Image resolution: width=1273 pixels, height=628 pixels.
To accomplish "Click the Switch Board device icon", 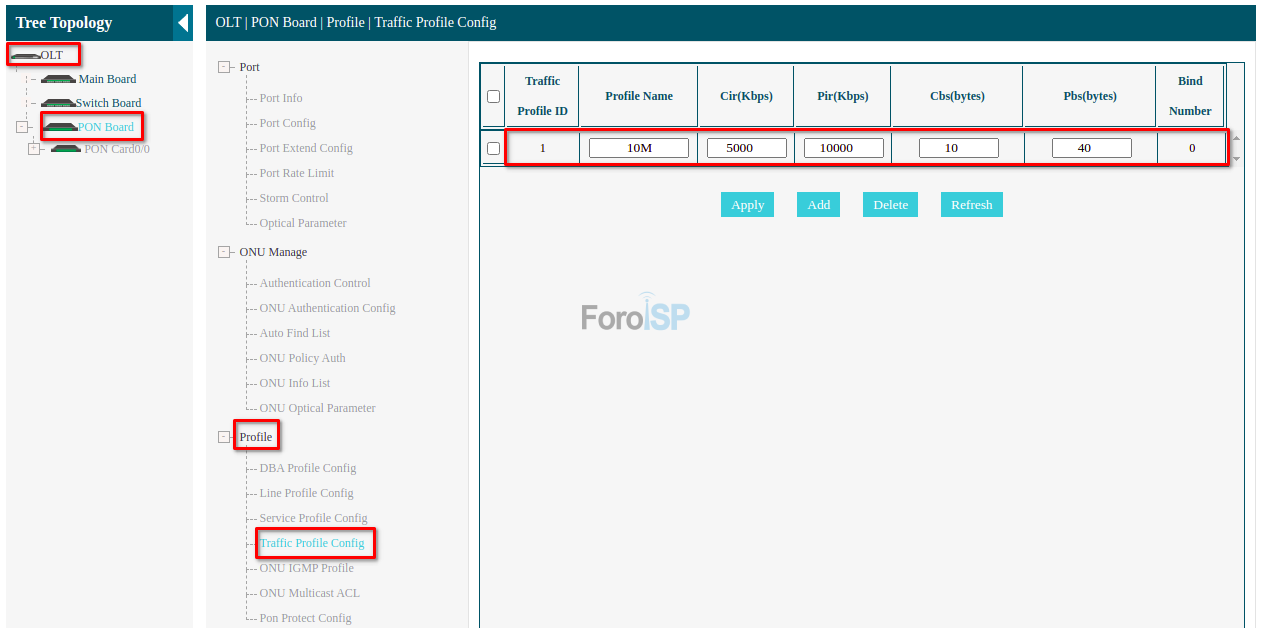I will (x=58, y=103).
